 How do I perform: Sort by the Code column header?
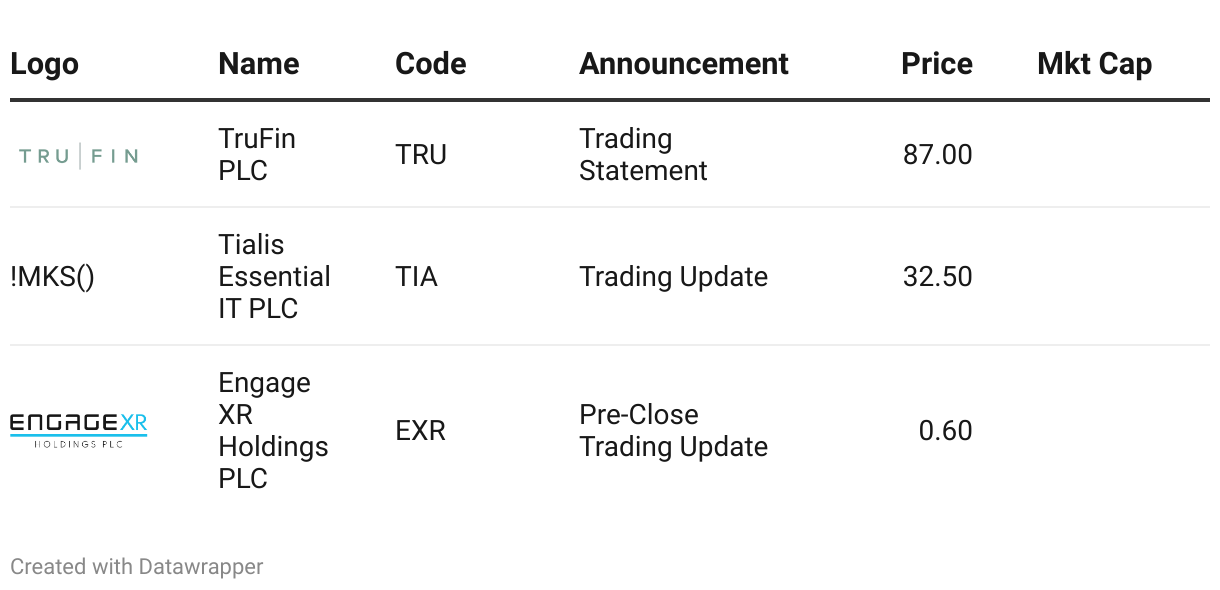tap(430, 64)
